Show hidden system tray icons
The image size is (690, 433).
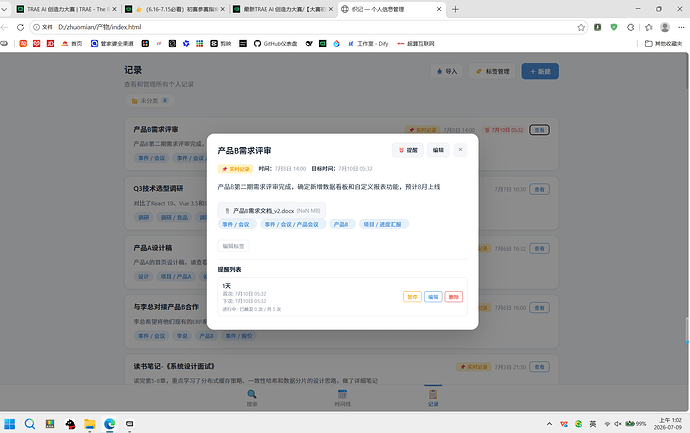tap(549, 424)
